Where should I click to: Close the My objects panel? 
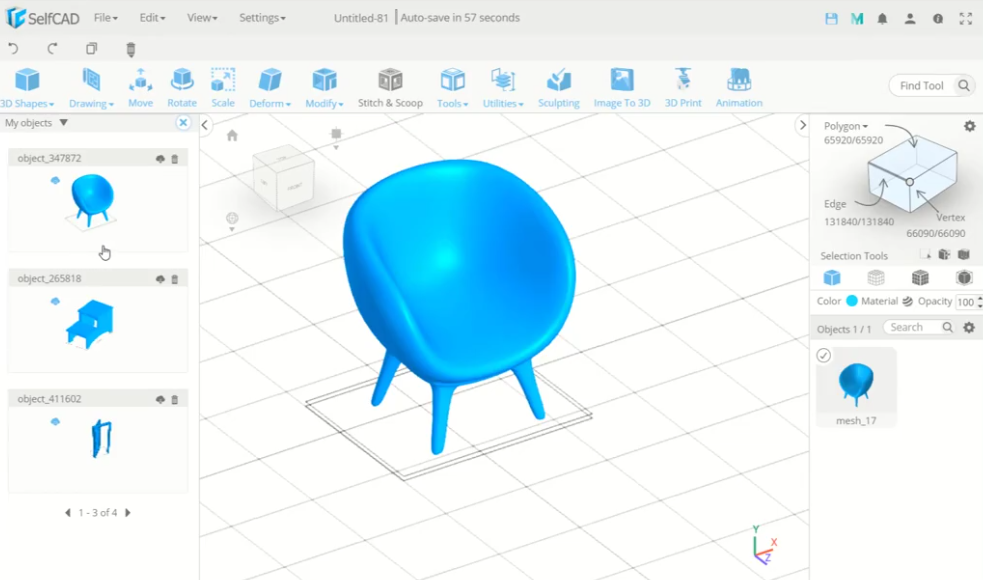click(183, 122)
